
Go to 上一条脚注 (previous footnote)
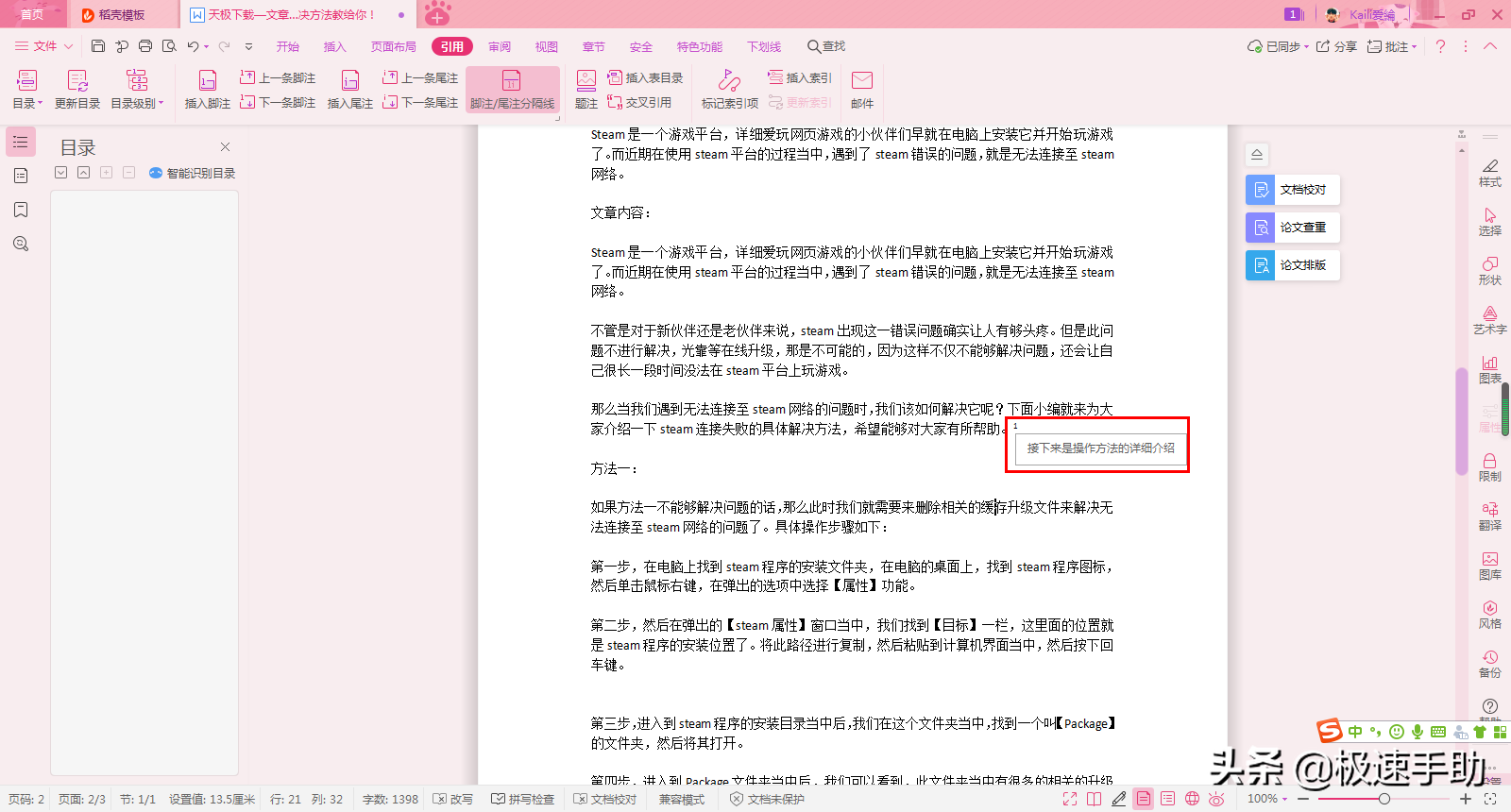tap(278, 77)
